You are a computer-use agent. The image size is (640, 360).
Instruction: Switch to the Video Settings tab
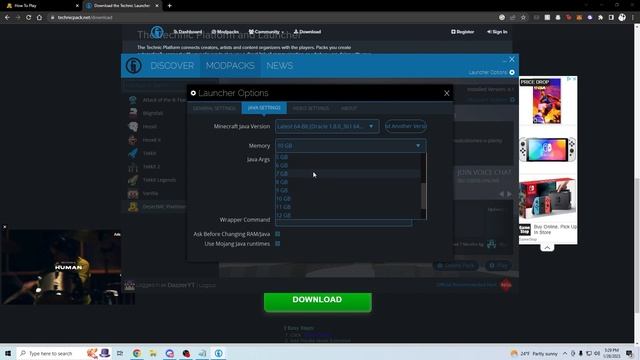[x=311, y=108]
